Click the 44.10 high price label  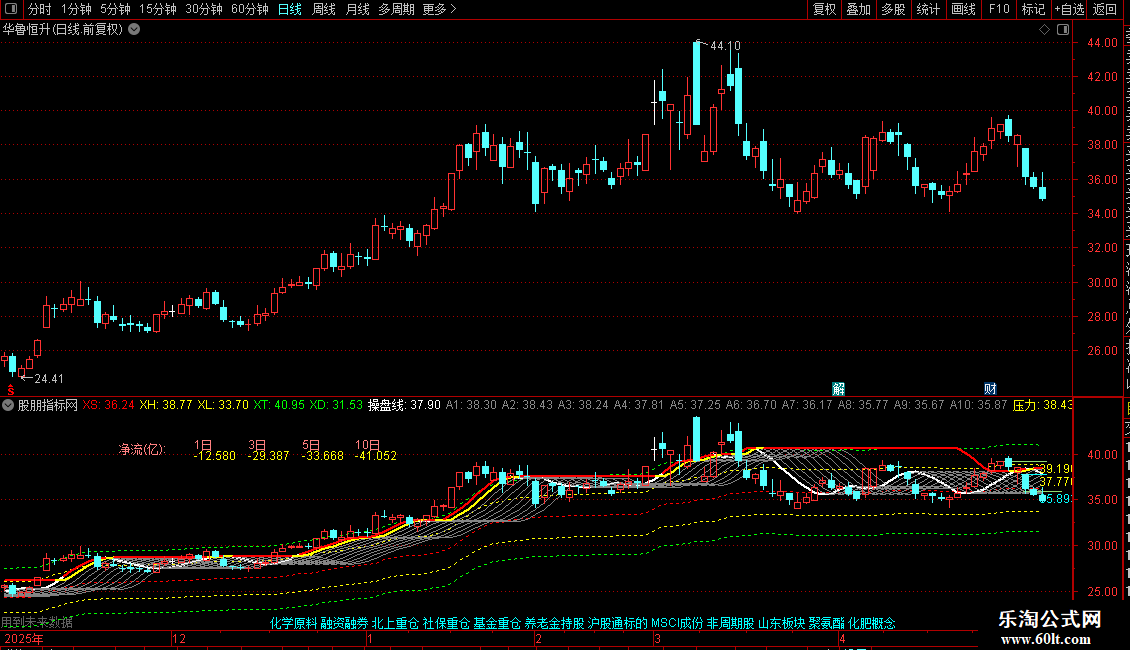(725, 46)
